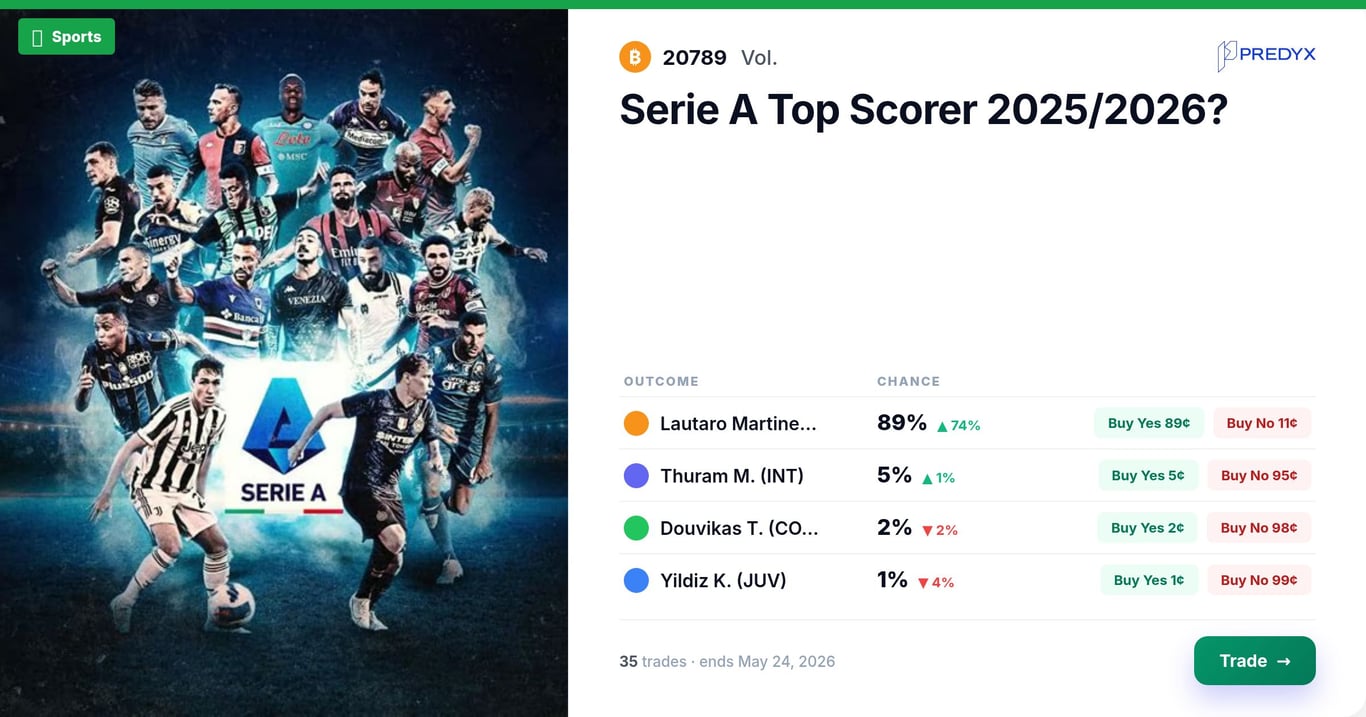The width and height of the screenshot is (1366, 717).
Task: Click the green up arrow beside 74%
Action: coord(942,425)
